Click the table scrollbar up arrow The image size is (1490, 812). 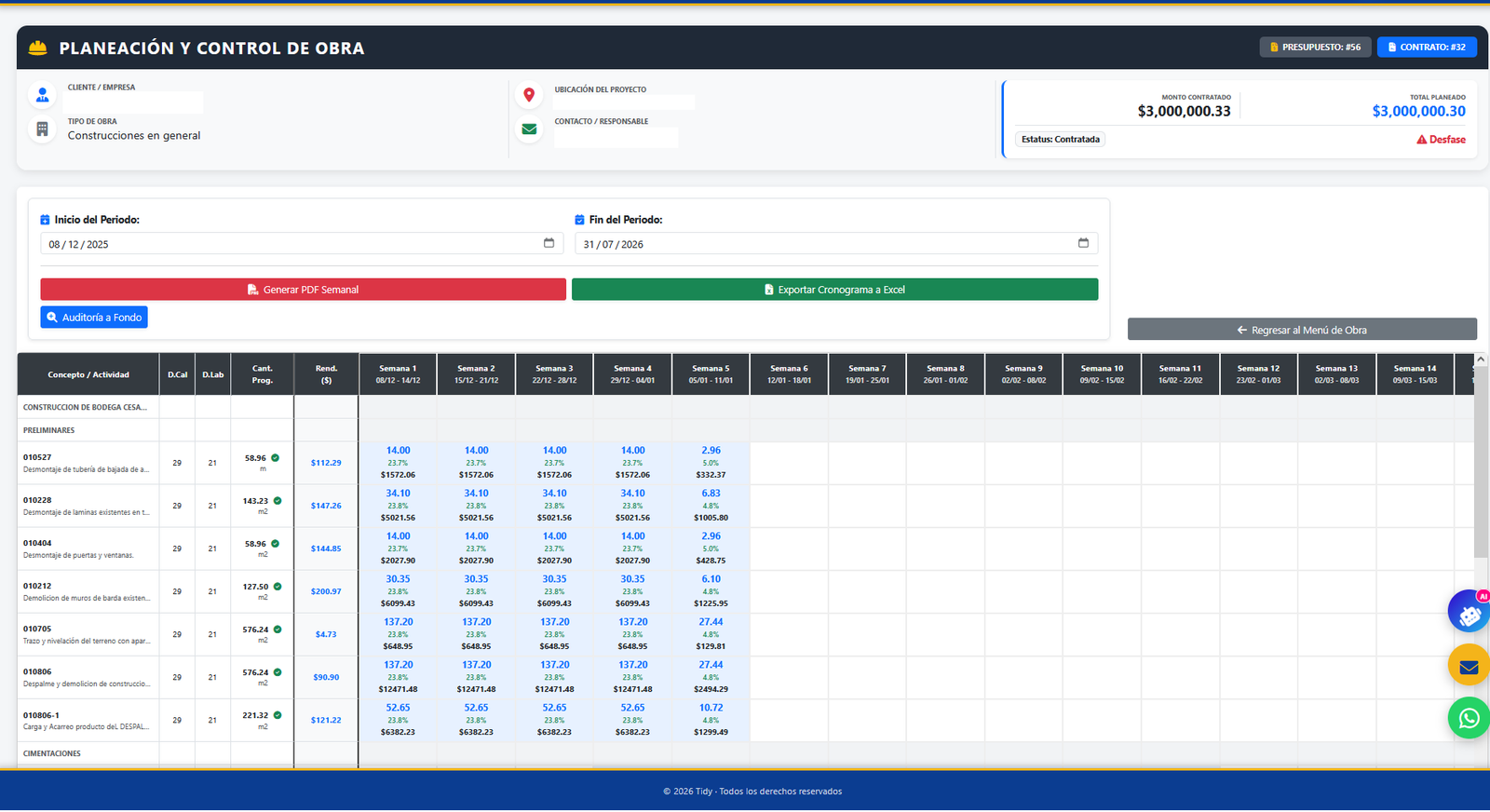pos(1481,359)
